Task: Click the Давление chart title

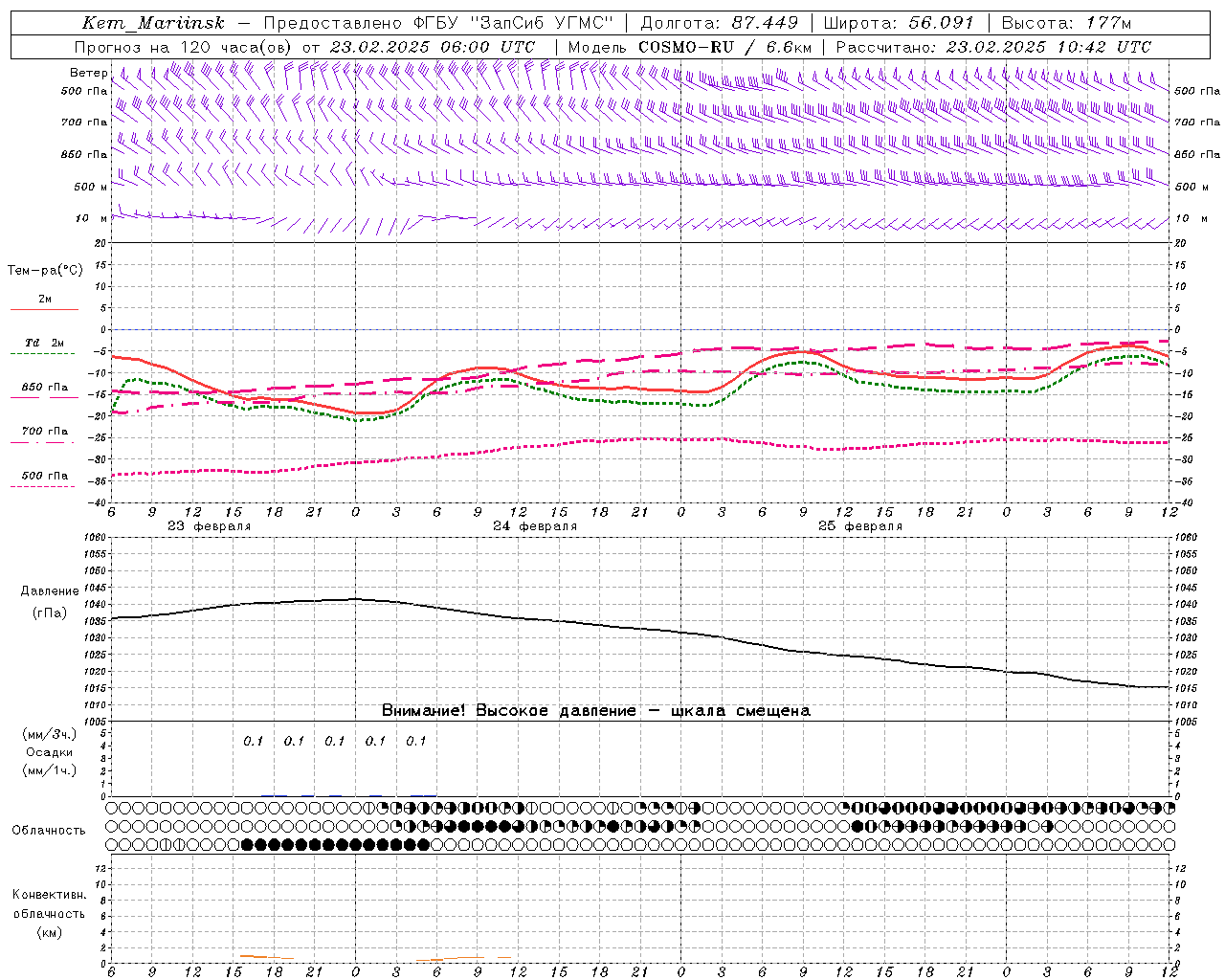Action: [50, 591]
